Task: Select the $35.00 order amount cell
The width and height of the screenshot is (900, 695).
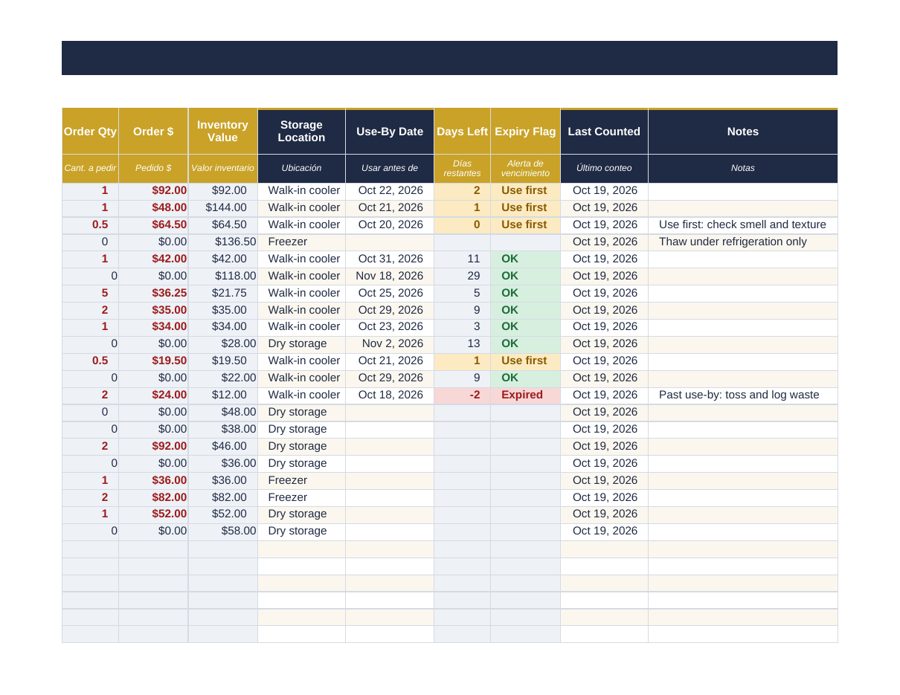Action: (x=153, y=310)
